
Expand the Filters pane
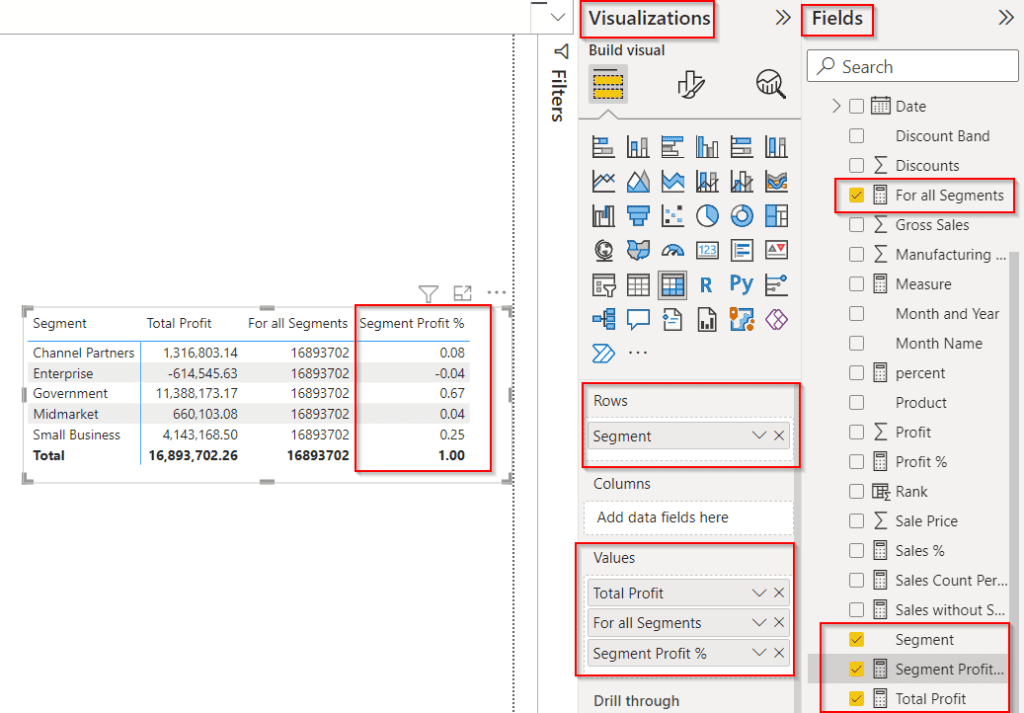560,52
